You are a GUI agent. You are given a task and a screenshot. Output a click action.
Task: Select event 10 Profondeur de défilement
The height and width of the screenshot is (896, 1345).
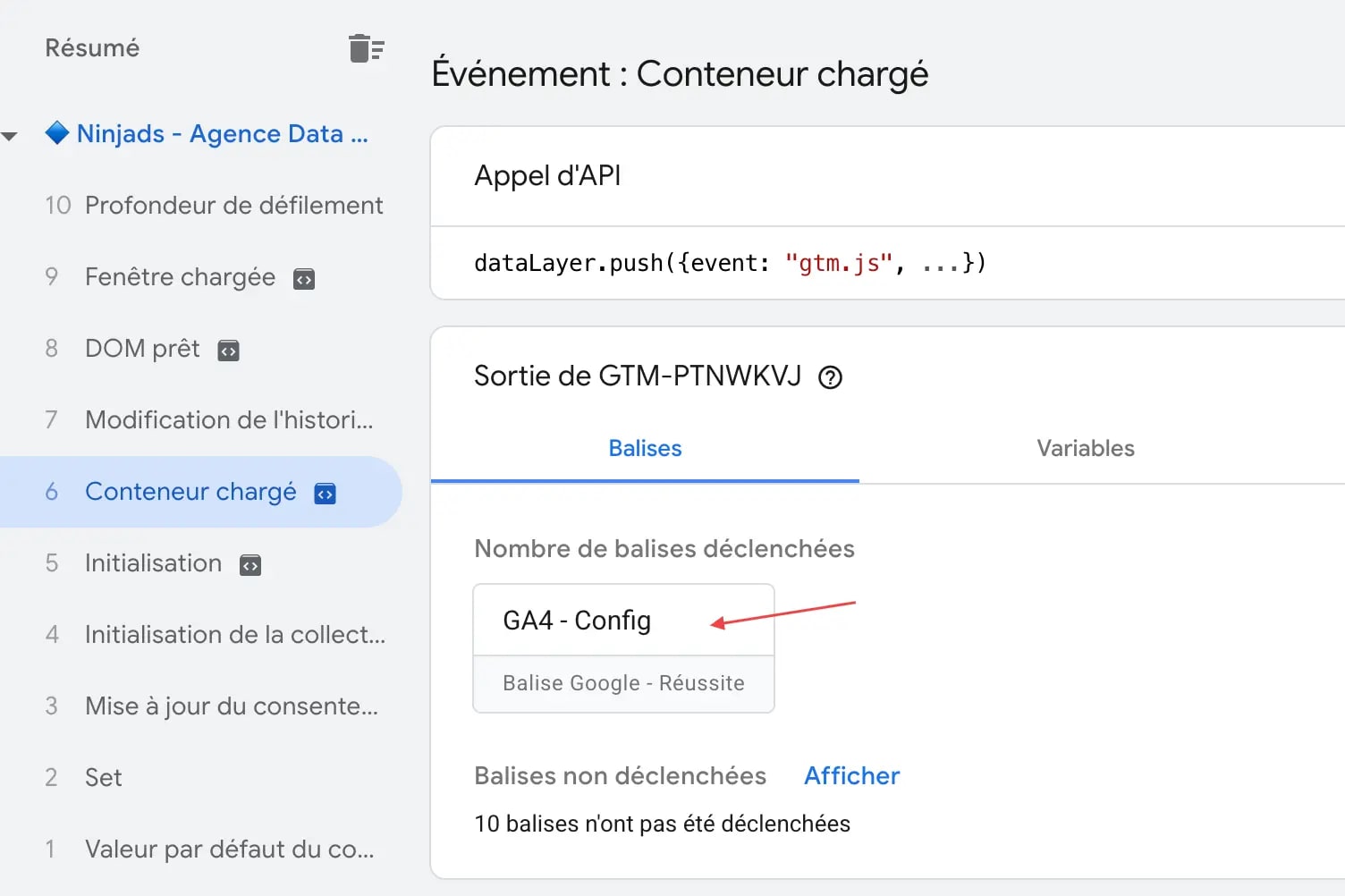[x=233, y=205]
